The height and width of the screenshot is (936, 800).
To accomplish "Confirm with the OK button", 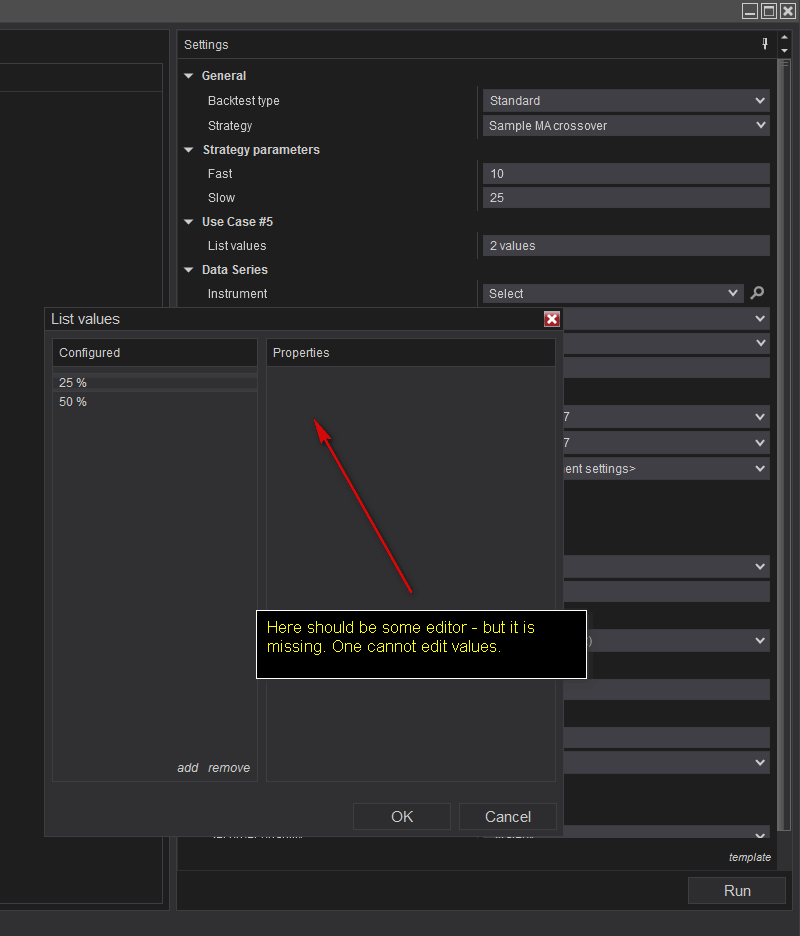I will (x=402, y=817).
